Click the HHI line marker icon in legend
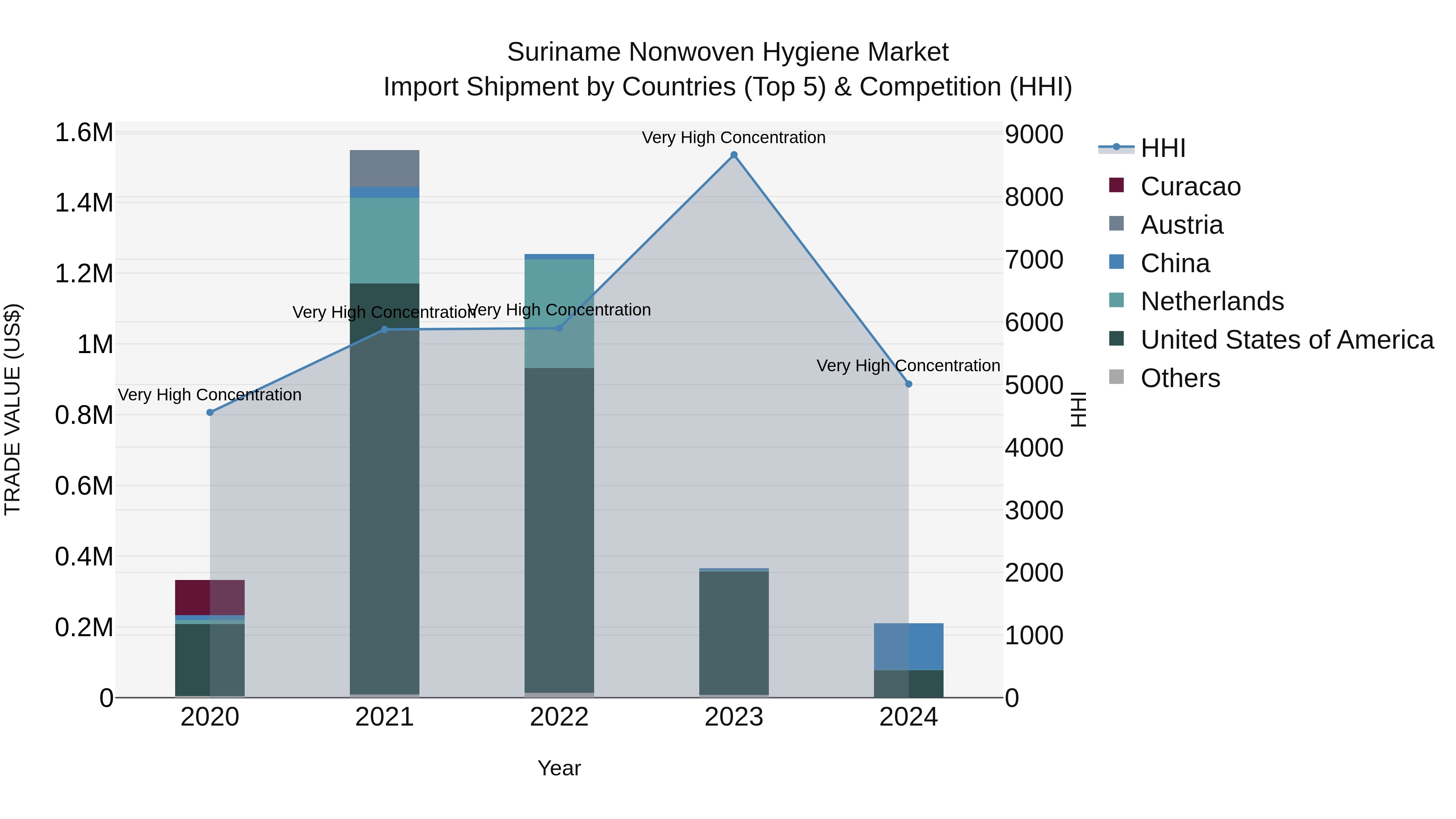1456x819 pixels. click(1116, 148)
